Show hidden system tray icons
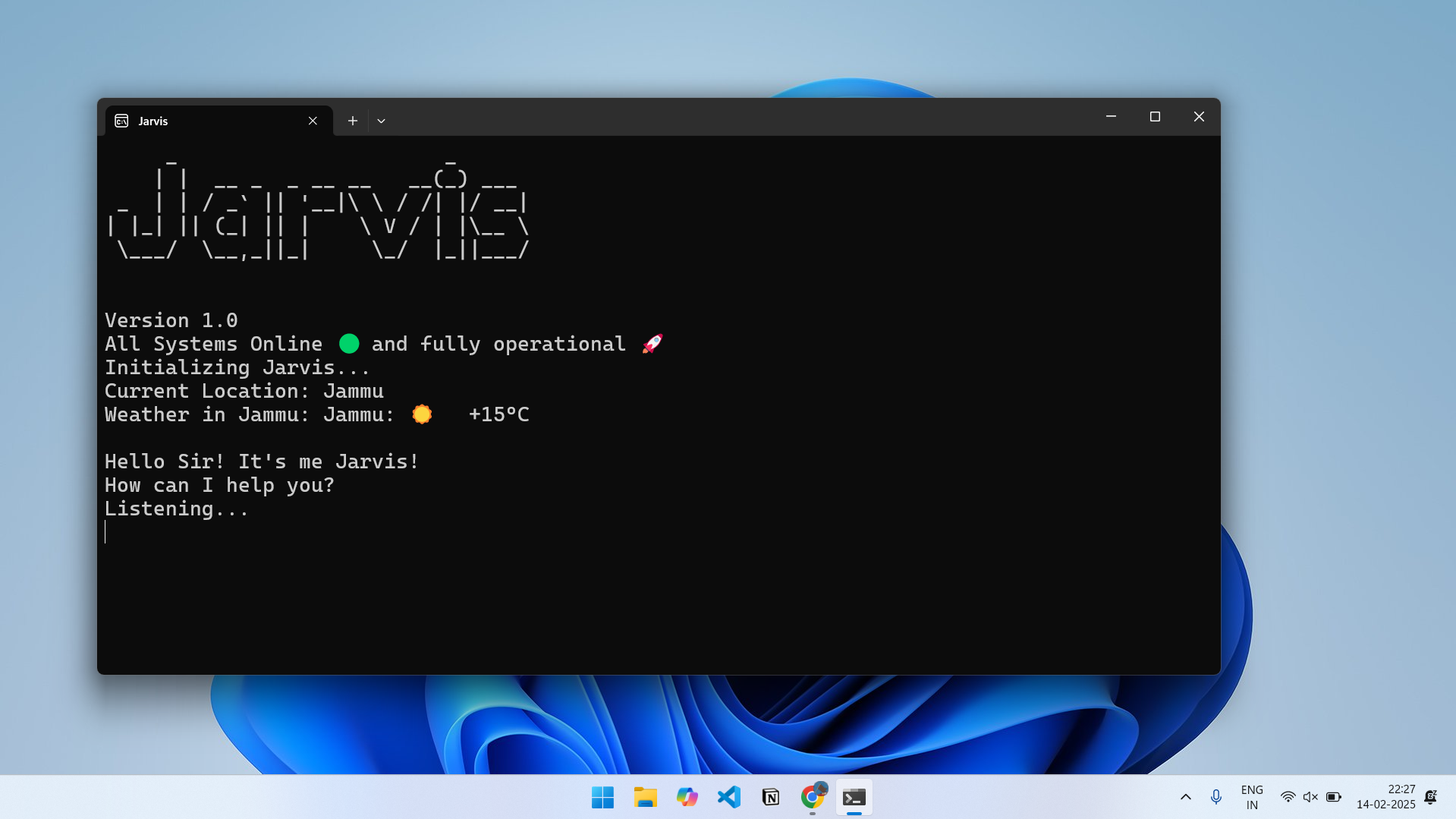 tap(1185, 797)
